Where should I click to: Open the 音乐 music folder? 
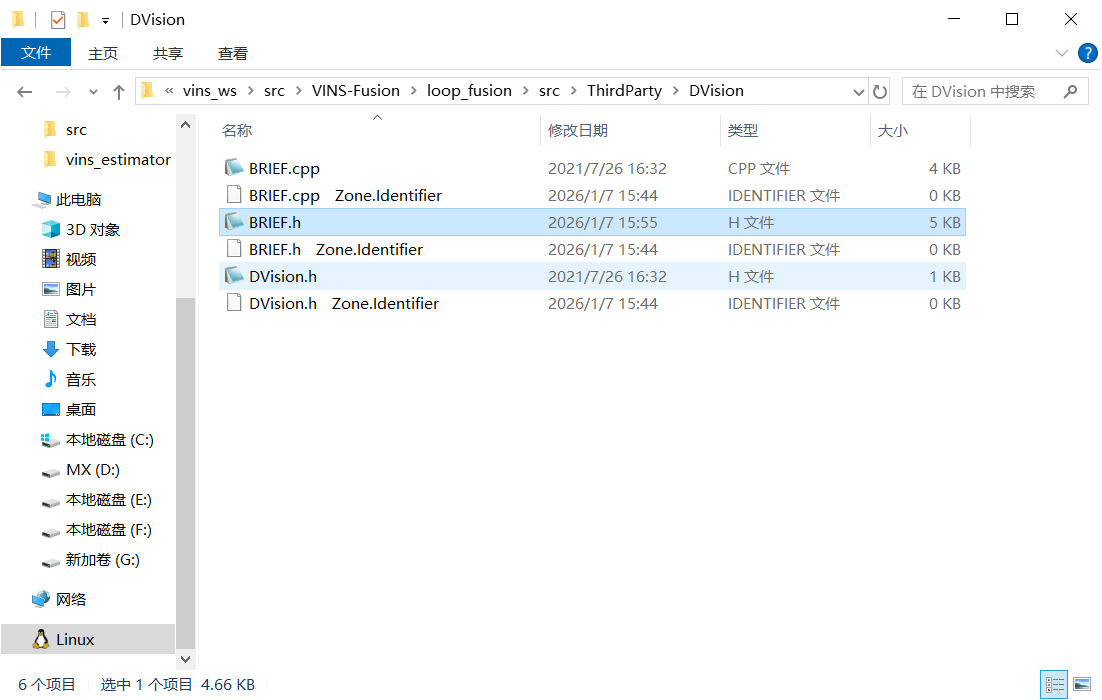(x=80, y=379)
